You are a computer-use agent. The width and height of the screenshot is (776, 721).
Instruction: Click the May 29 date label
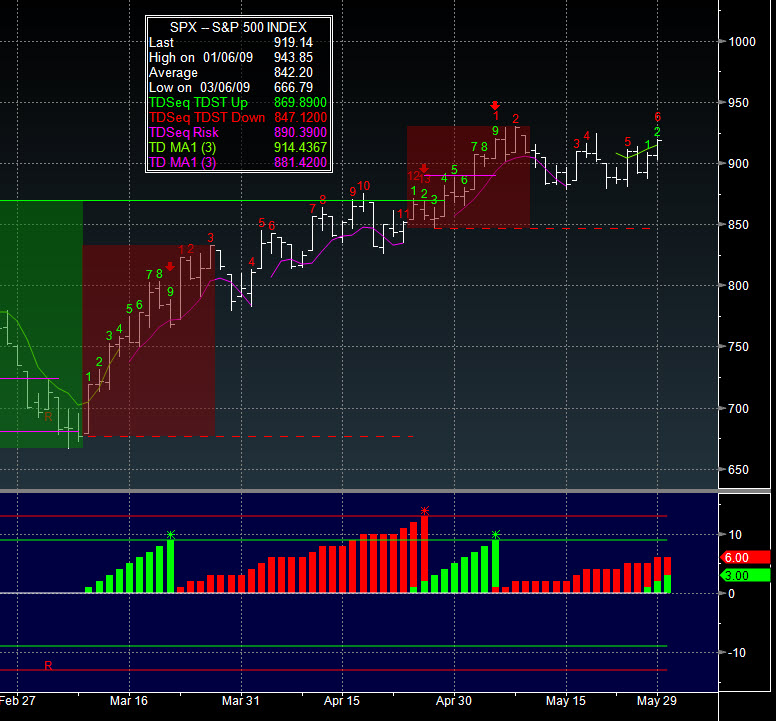[657, 701]
